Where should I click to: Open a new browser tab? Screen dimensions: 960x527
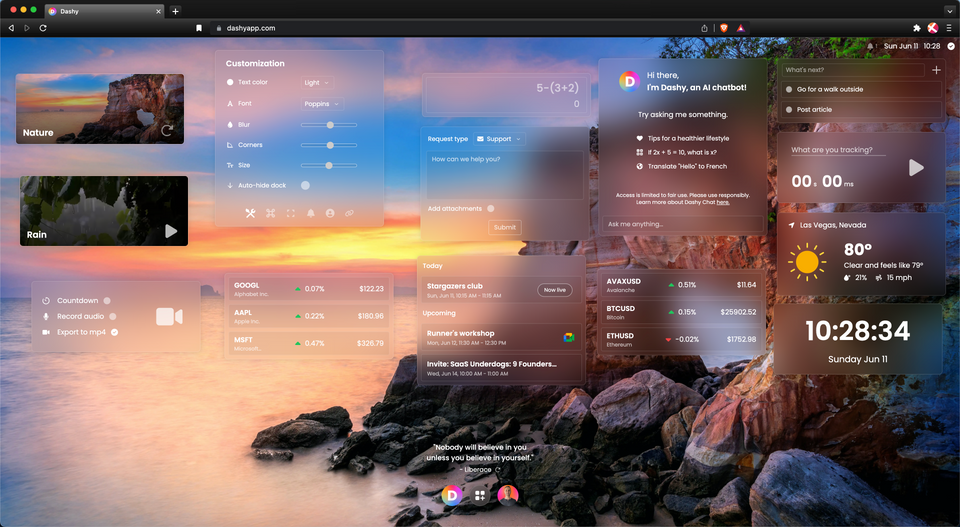pos(176,11)
